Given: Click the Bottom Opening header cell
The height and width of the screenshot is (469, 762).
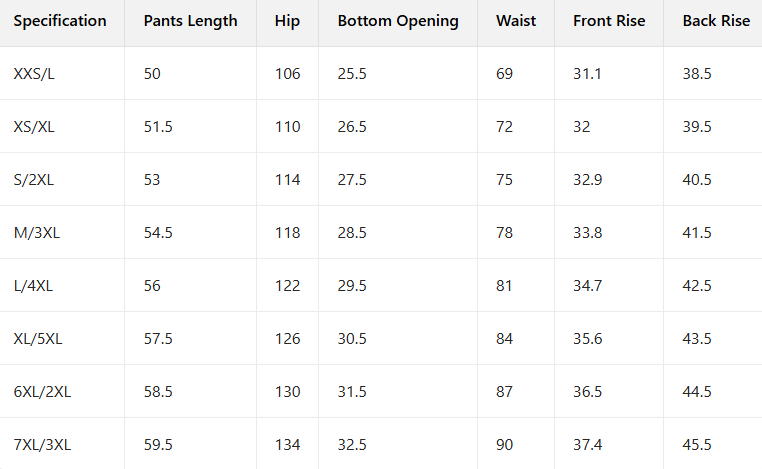Looking at the screenshot, I should (x=398, y=21).
